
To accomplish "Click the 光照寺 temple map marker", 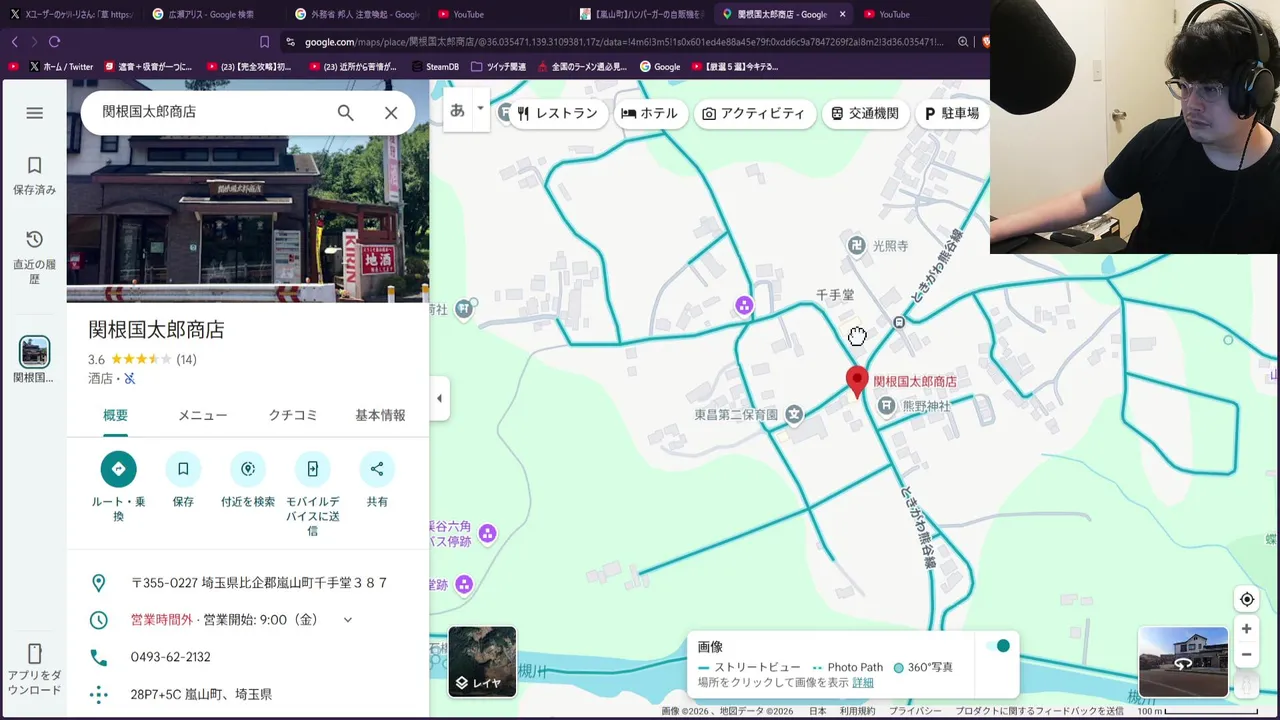I will tap(856, 245).
